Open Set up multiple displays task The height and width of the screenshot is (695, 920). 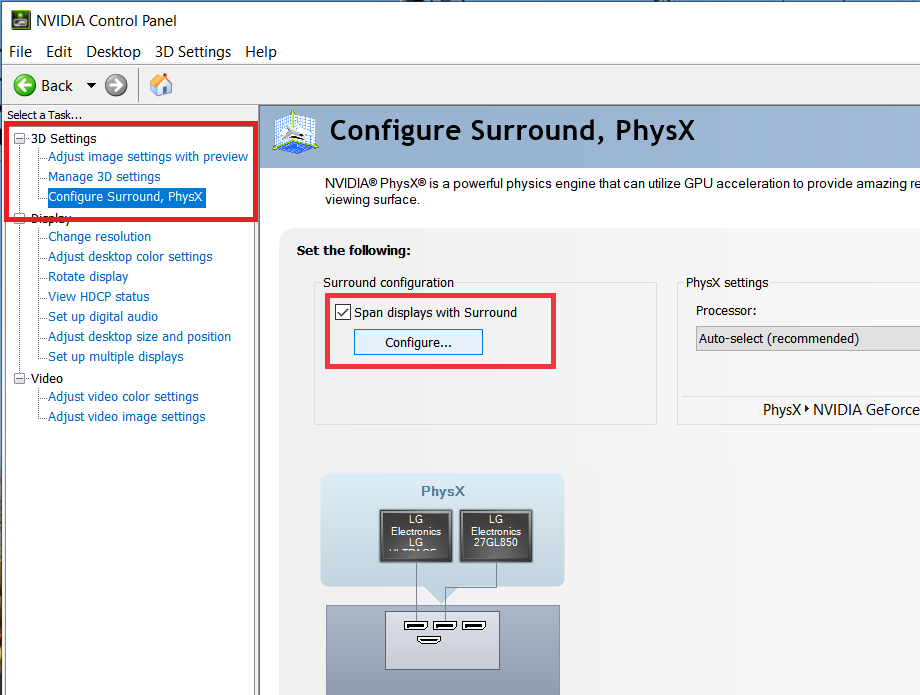(116, 356)
